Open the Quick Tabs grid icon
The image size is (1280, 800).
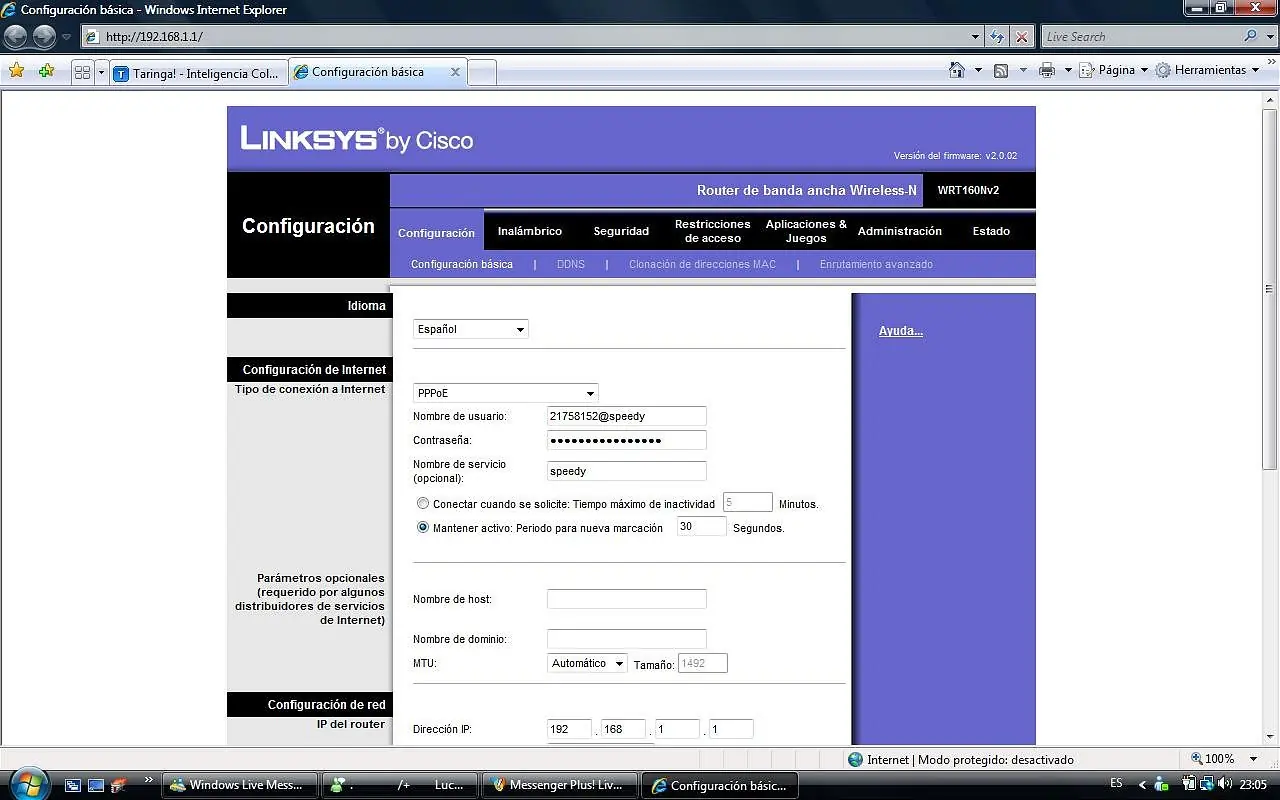[82, 72]
